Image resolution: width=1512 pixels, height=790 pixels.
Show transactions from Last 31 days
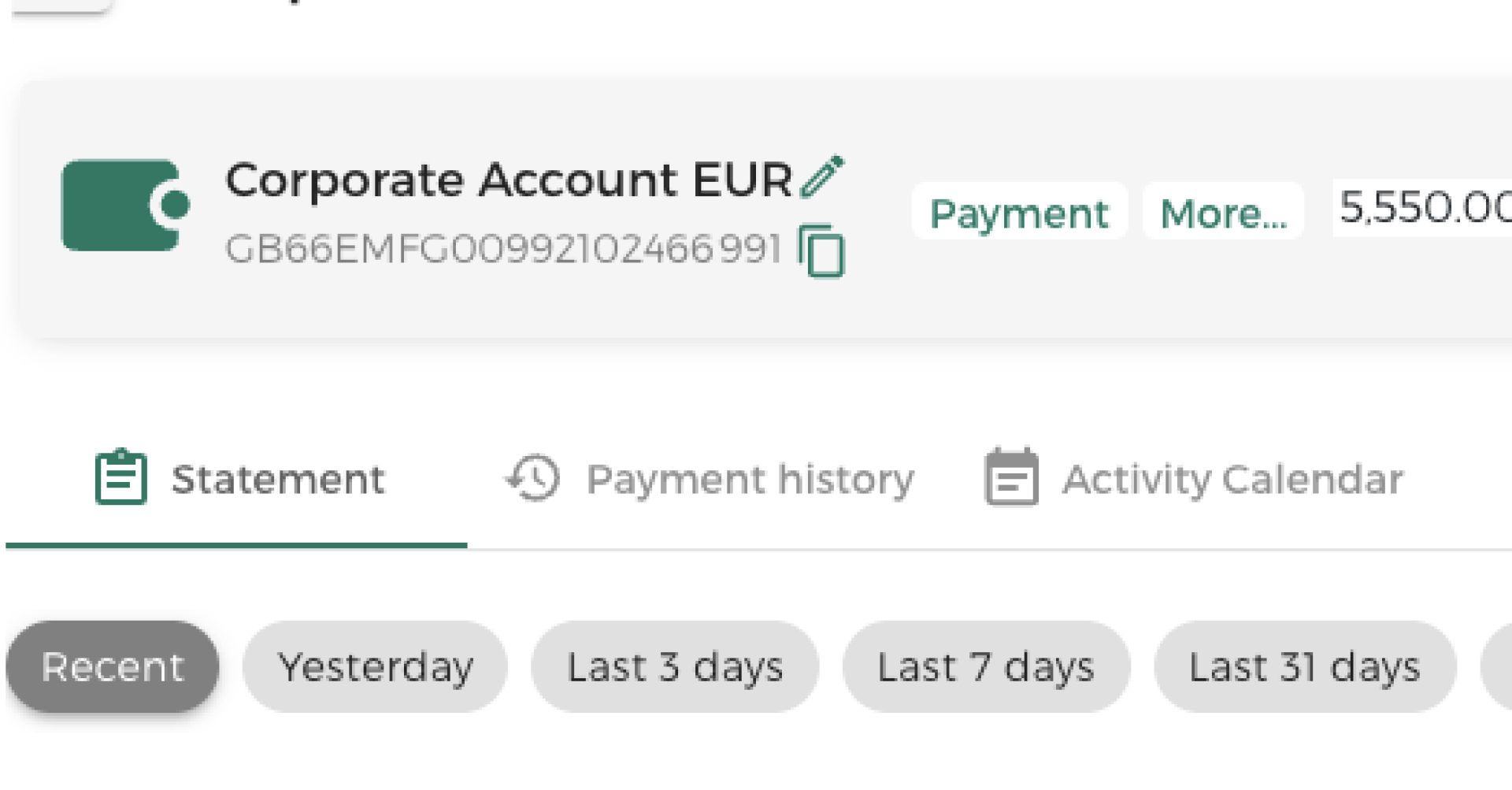coord(1304,666)
